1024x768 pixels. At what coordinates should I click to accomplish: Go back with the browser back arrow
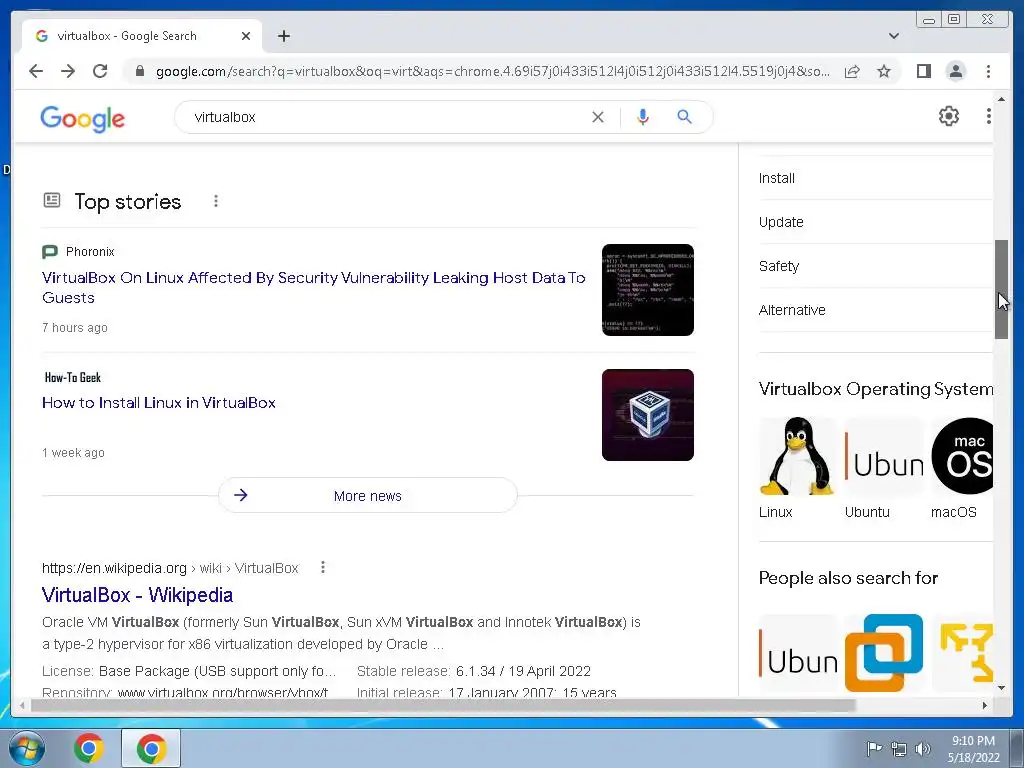(36, 71)
